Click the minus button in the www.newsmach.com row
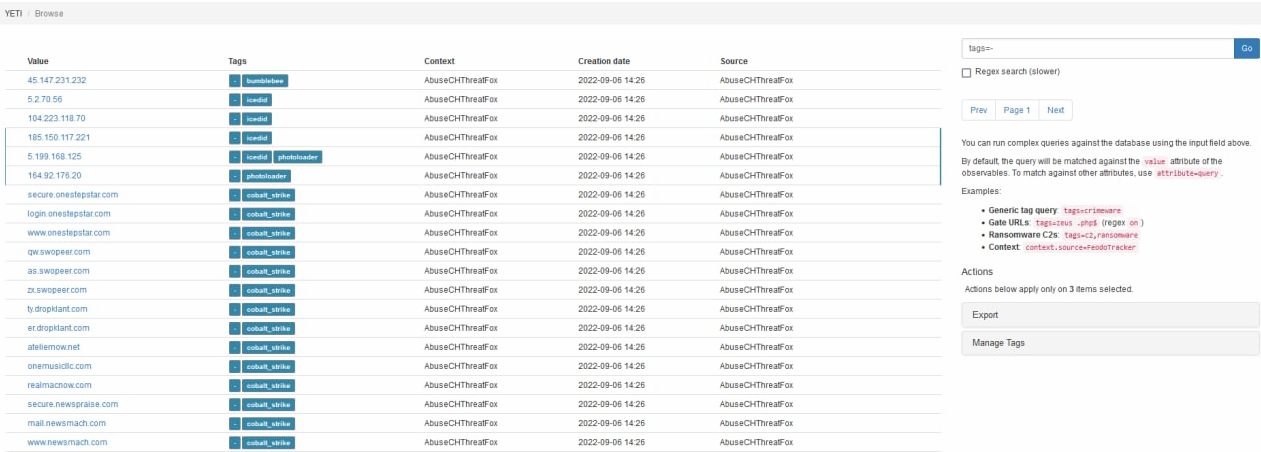This screenshot has width=1261, height=452. [235, 442]
